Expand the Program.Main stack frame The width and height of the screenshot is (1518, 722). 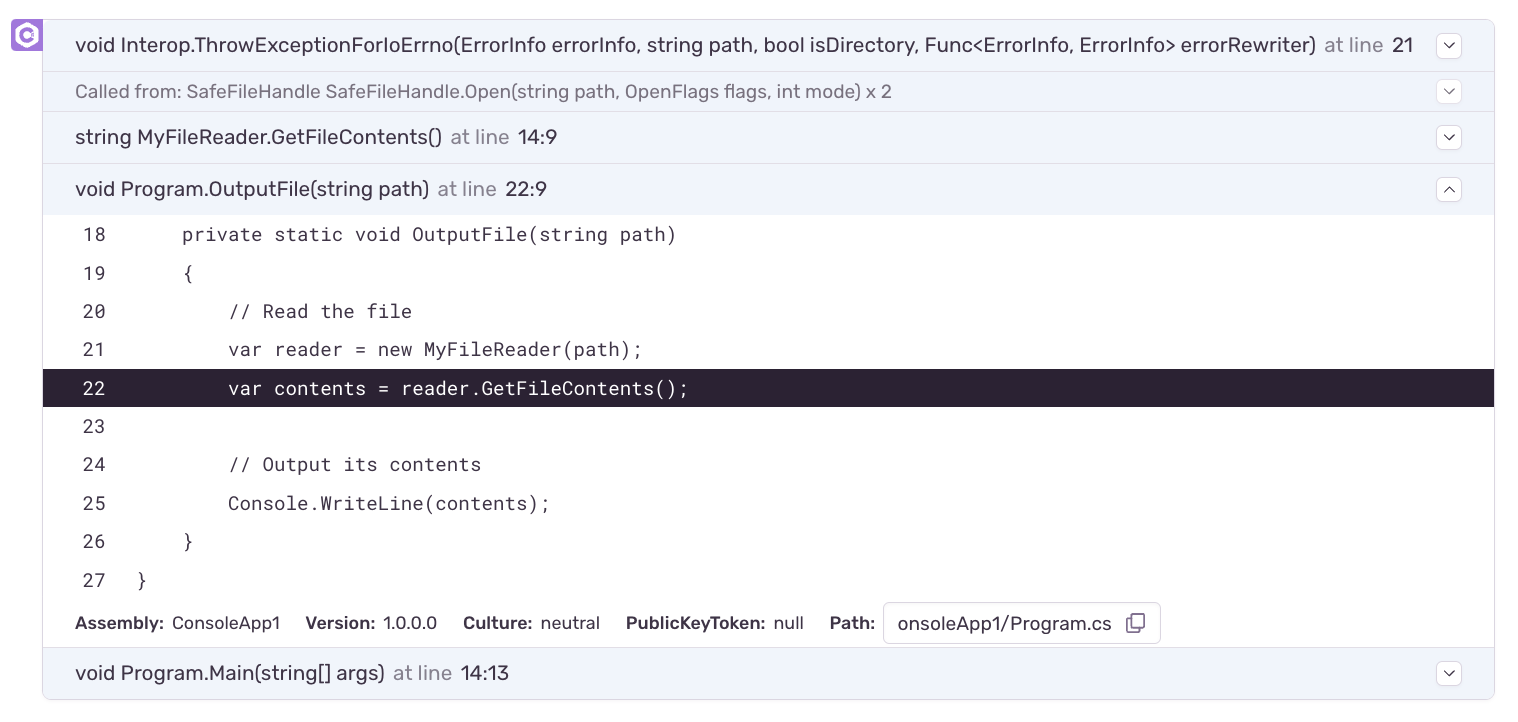1449,673
